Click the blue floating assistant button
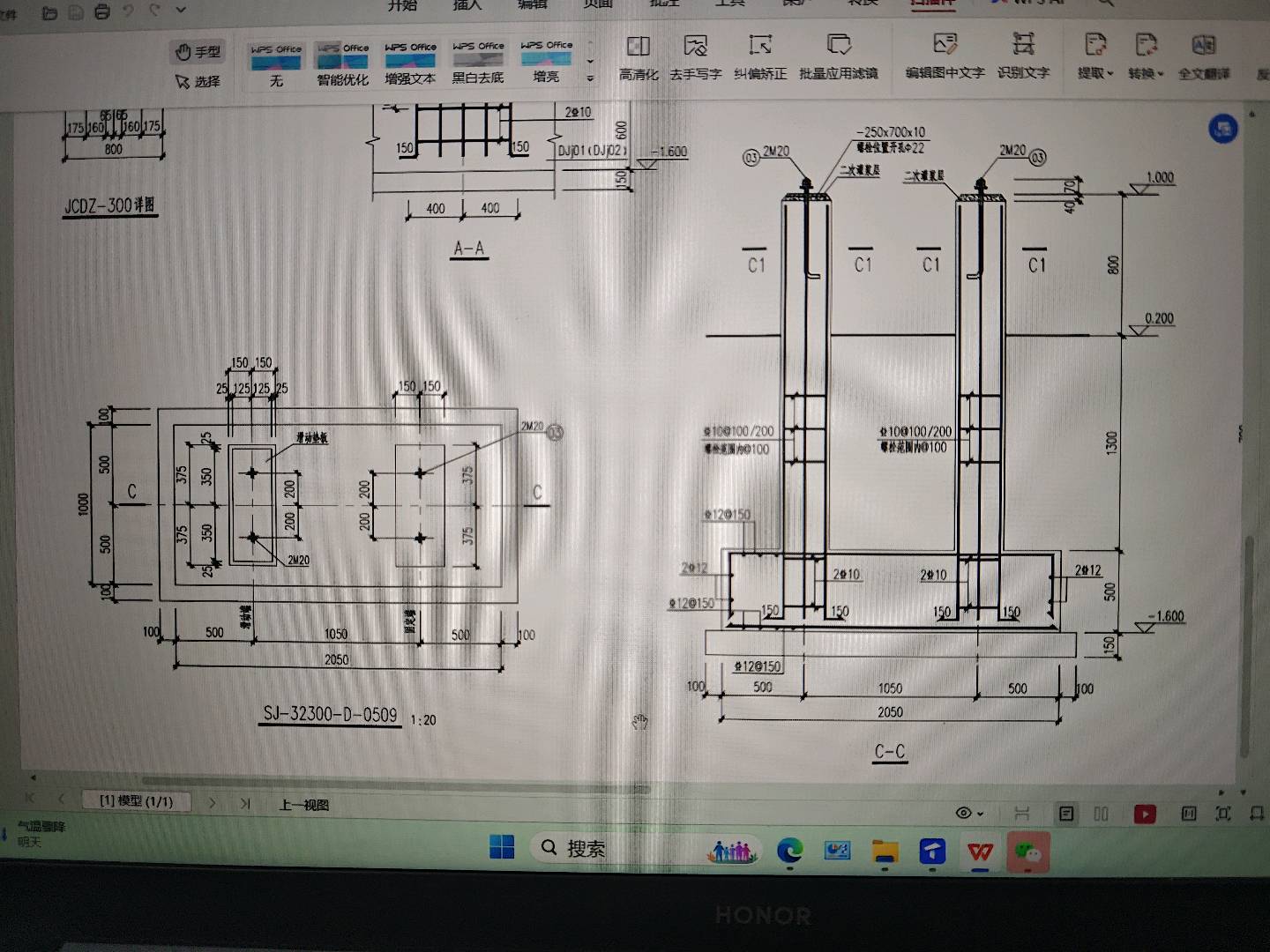 [1223, 130]
